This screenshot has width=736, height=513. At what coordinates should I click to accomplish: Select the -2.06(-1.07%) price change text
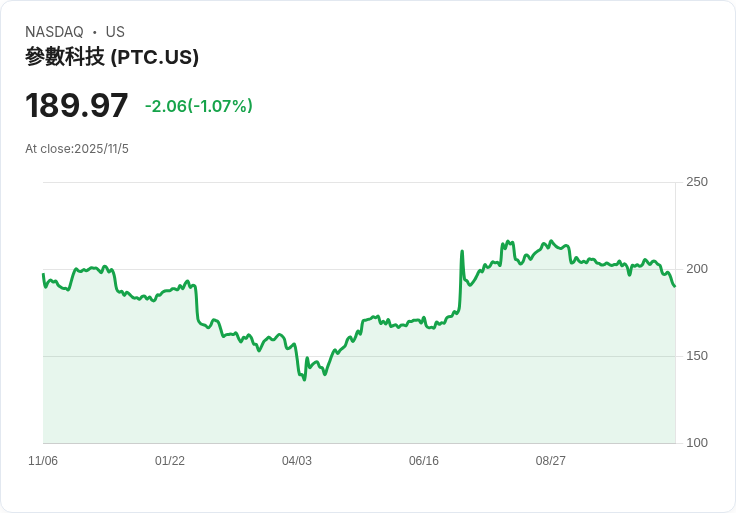pos(198,106)
